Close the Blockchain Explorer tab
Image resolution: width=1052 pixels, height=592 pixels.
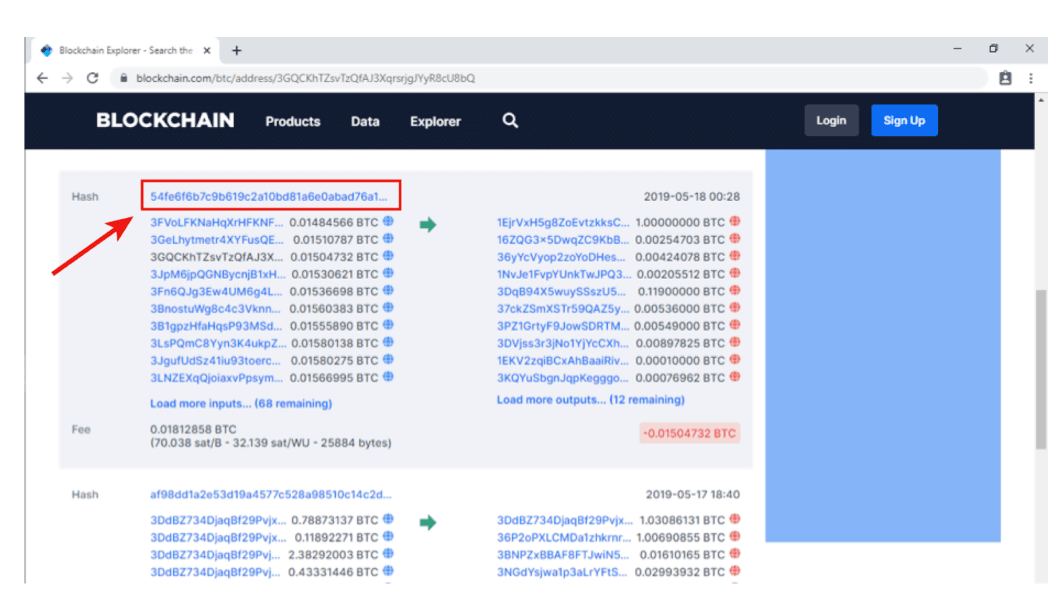pos(207,50)
